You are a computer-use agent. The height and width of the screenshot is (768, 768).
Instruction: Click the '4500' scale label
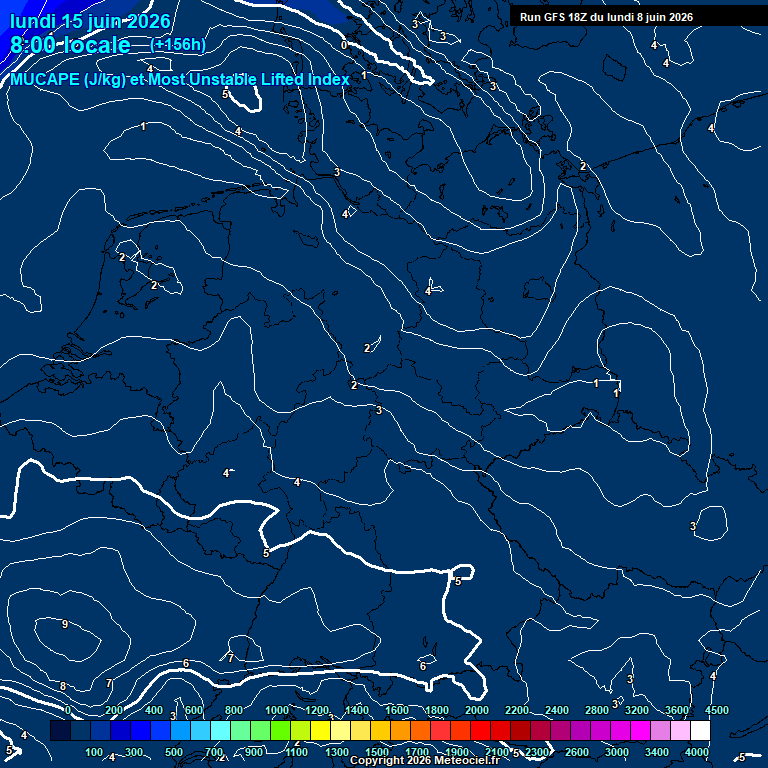pos(717,710)
